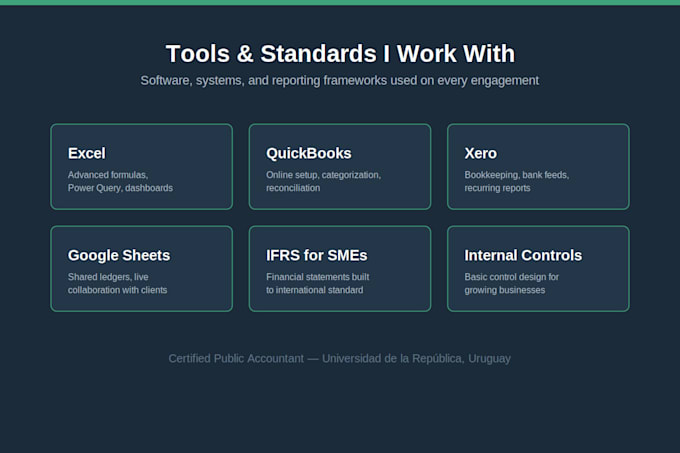Image resolution: width=680 pixels, height=453 pixels.
Task: Click the Certified Public Accountant footer line
Action: pyautogui.click(x=340, y=358)
